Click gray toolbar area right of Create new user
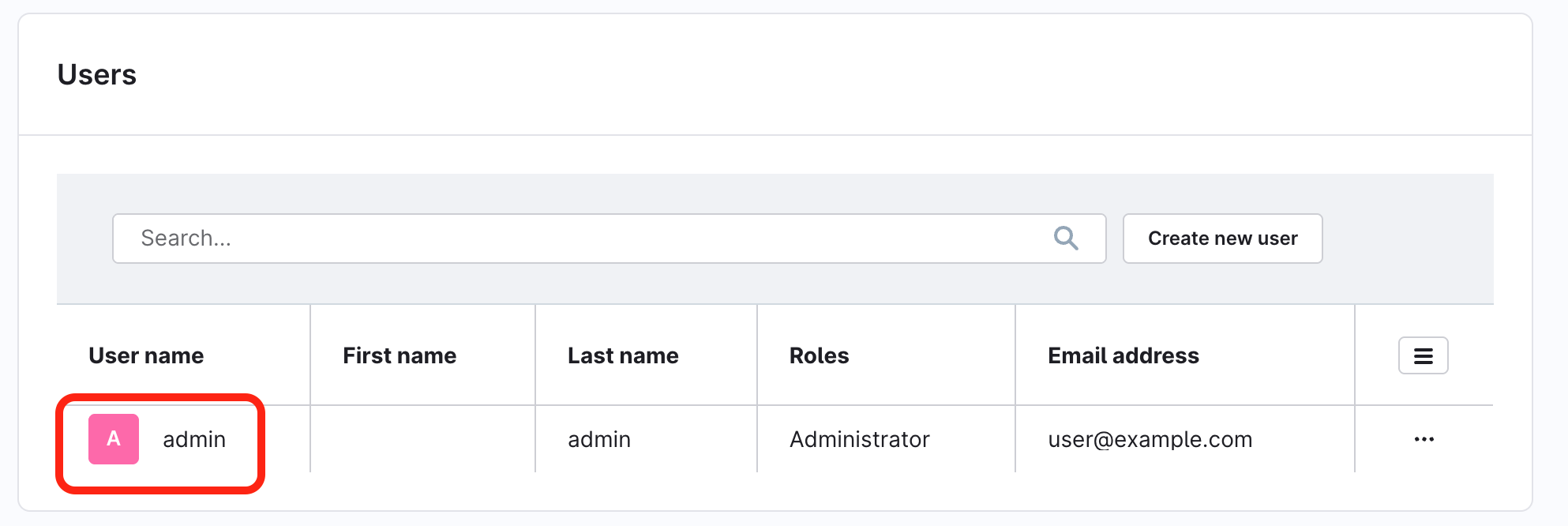Screen dimensions: 1568x526 [1407, 239]
